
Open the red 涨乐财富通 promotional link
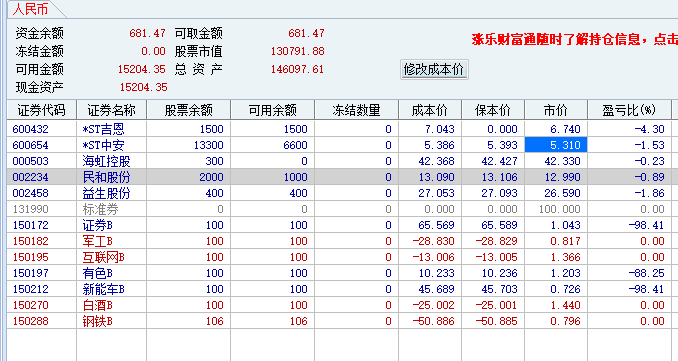tap(575, 40)
